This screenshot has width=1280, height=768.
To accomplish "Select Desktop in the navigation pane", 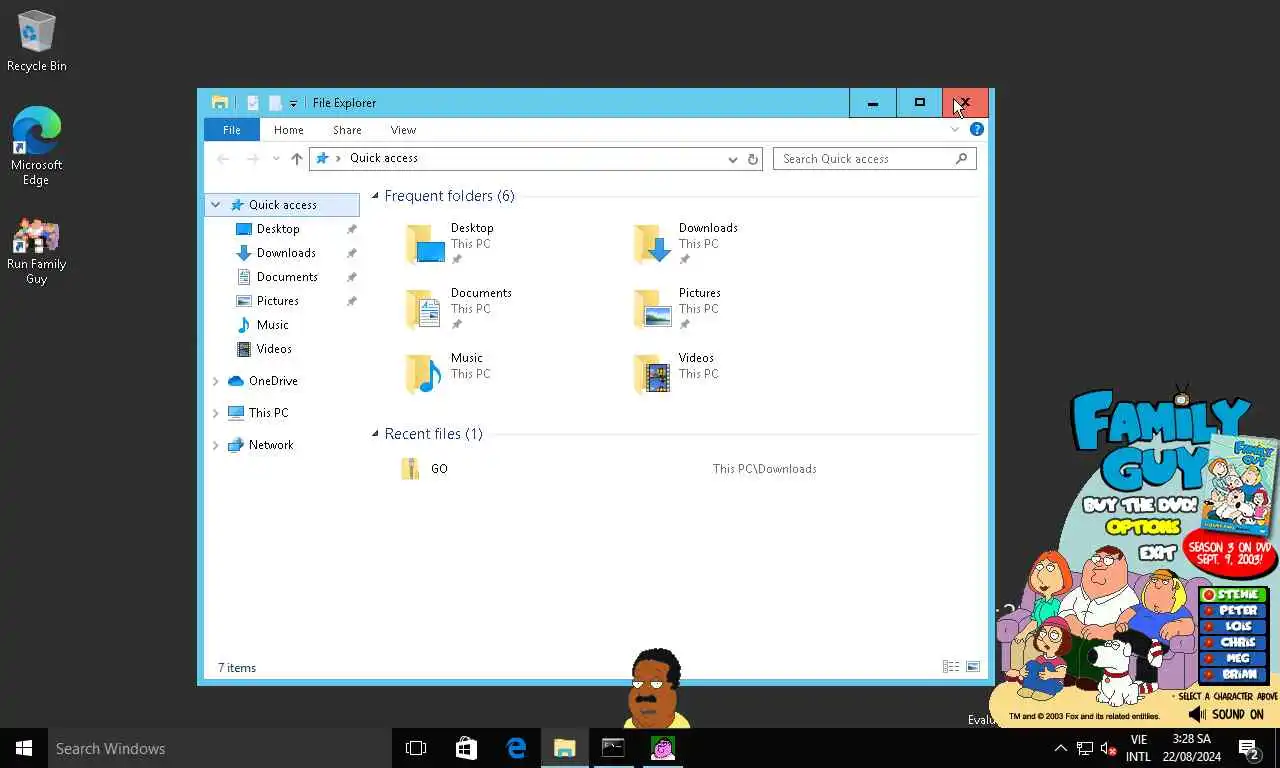I will (278, 229).
